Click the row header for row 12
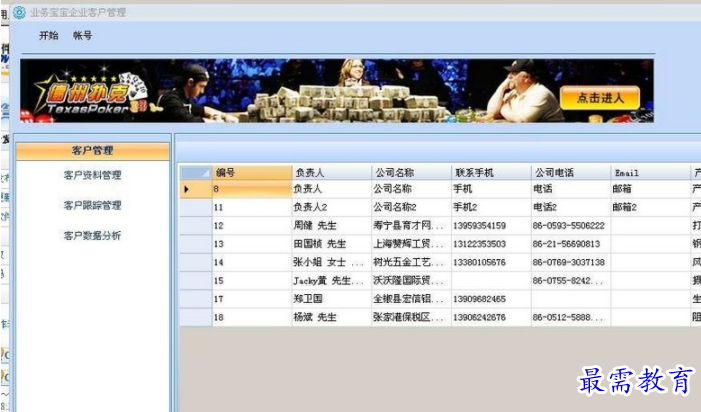701x412 pixels. point(196,226)
